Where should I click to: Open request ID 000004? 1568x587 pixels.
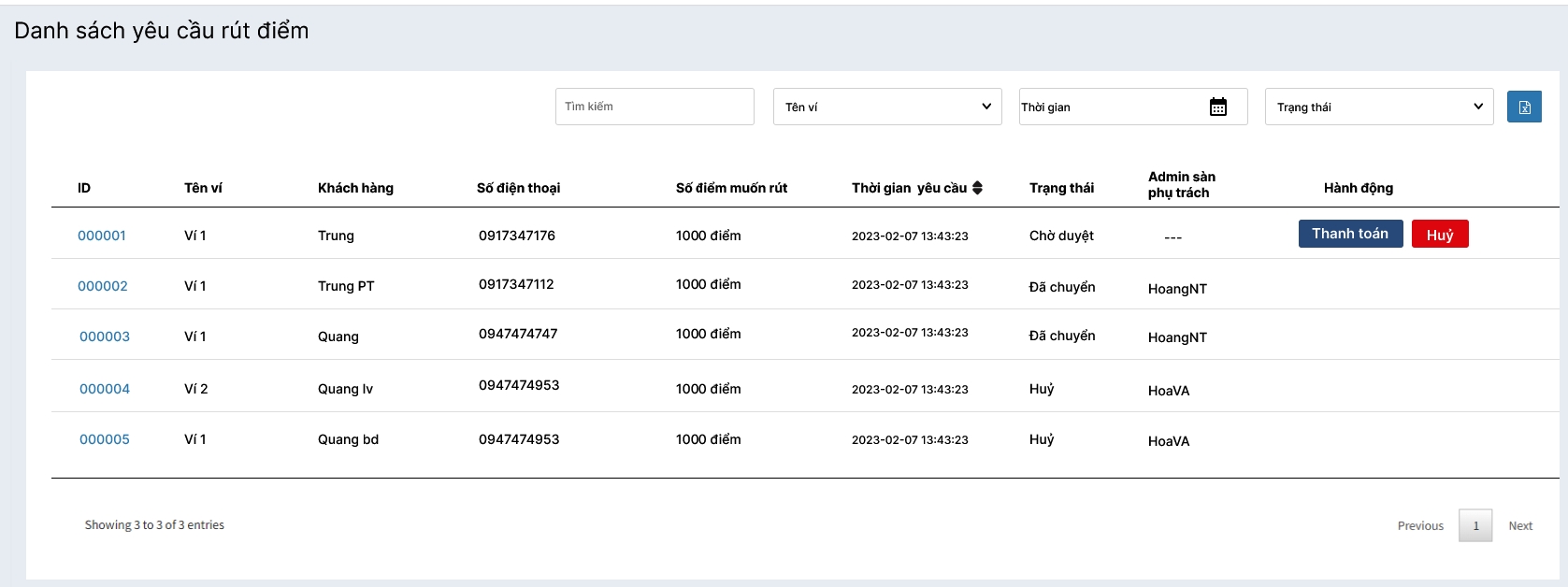pos(104,389)
